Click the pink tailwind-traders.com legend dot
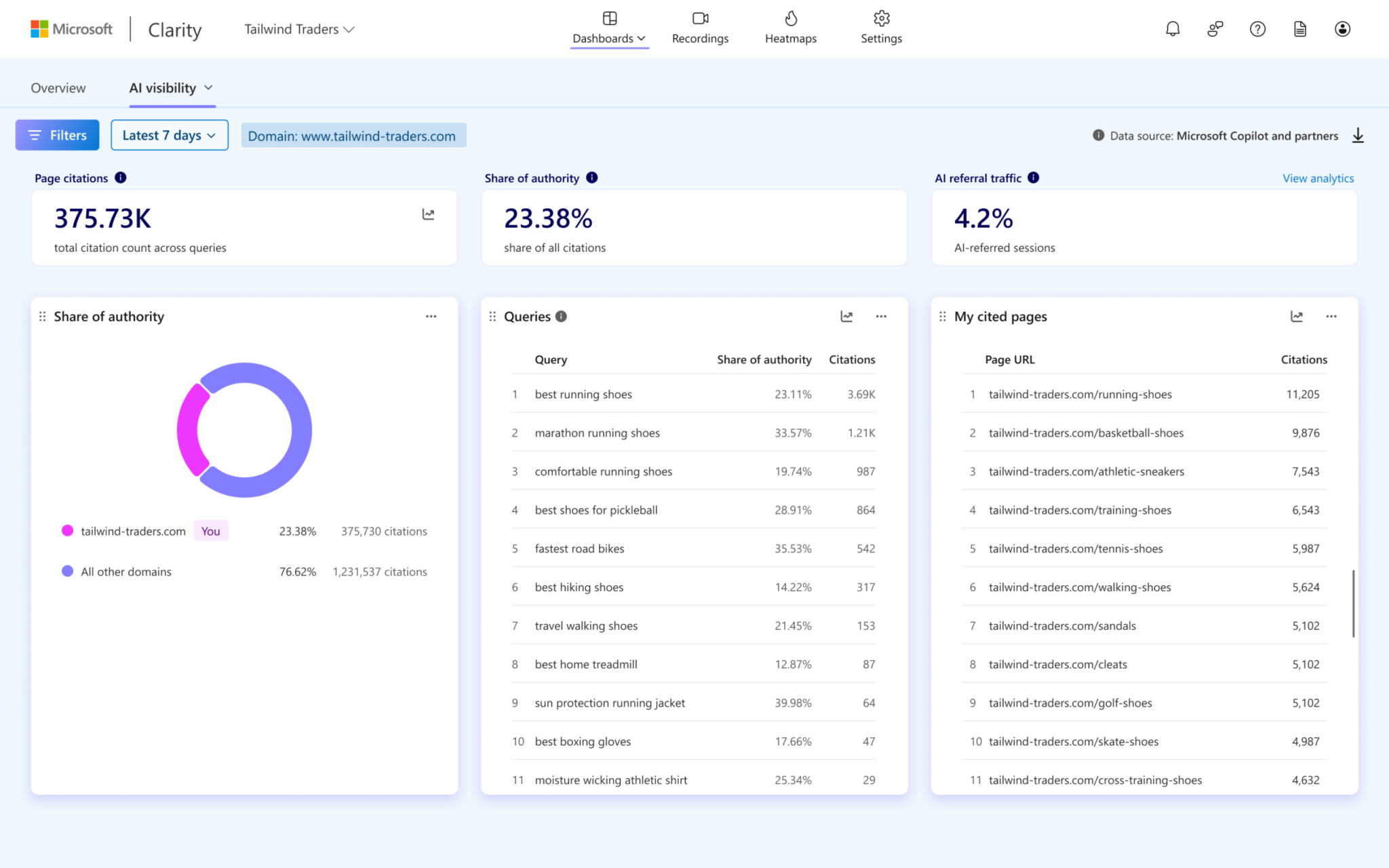This screenshot has width=1389, height=868. pos(67,531)
